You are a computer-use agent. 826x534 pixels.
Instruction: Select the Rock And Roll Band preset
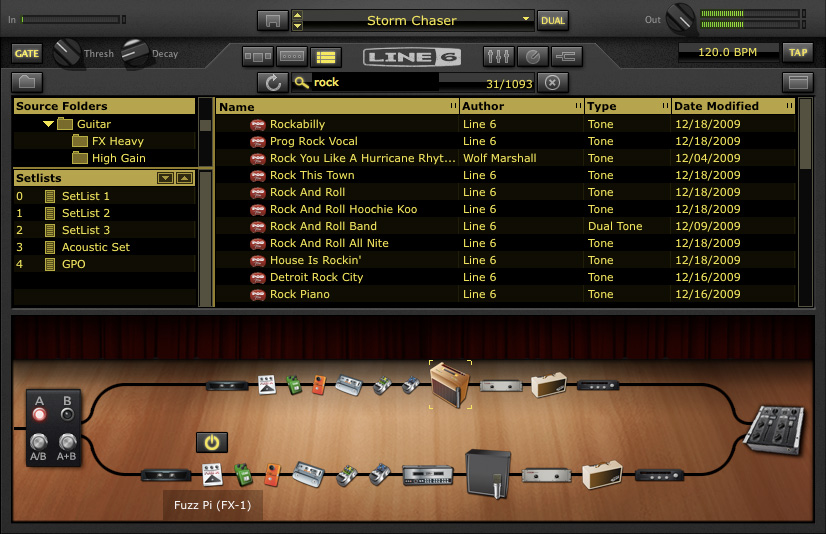pyautogui.click(x=323, y=226)
